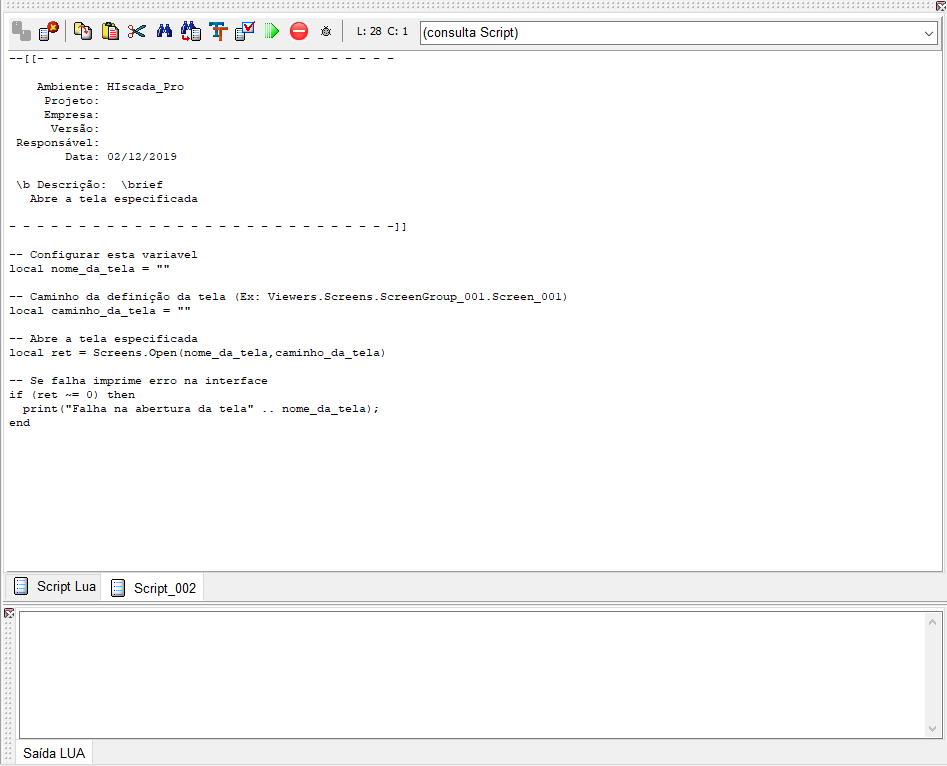Click the '-- Configurar esta variavel' comment
Screen dimensions: 947x766
[103, 255]
